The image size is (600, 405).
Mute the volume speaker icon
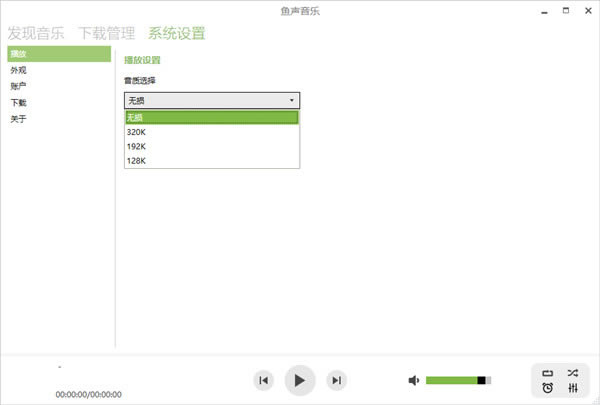point(414,380)
